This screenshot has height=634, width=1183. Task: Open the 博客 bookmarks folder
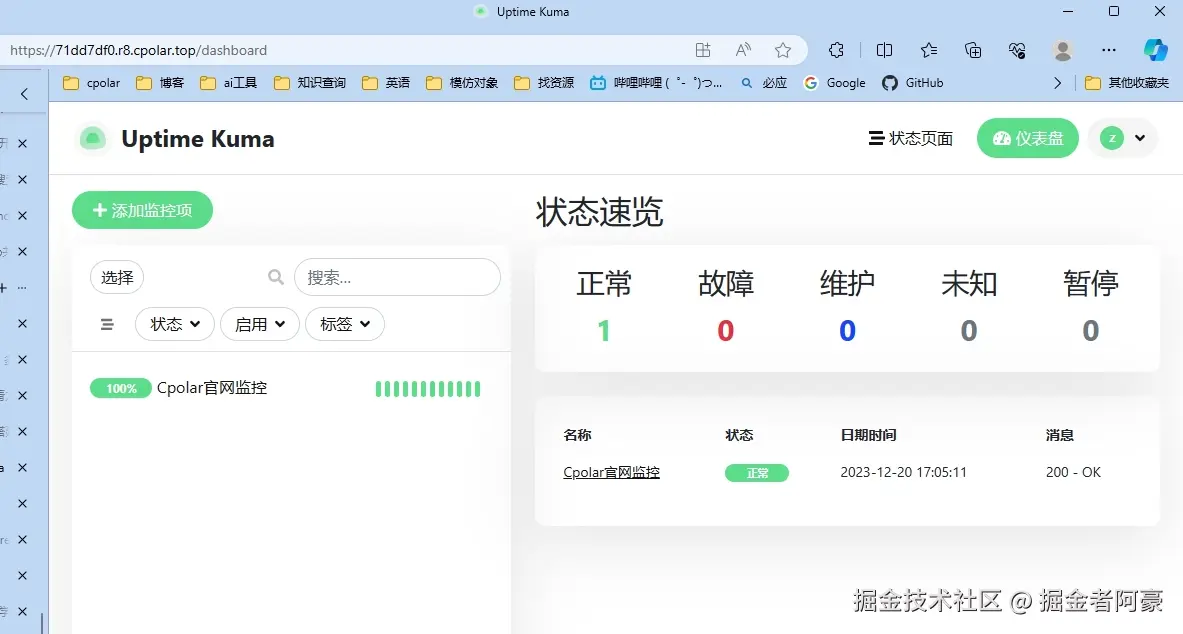[x=160, y=83]
